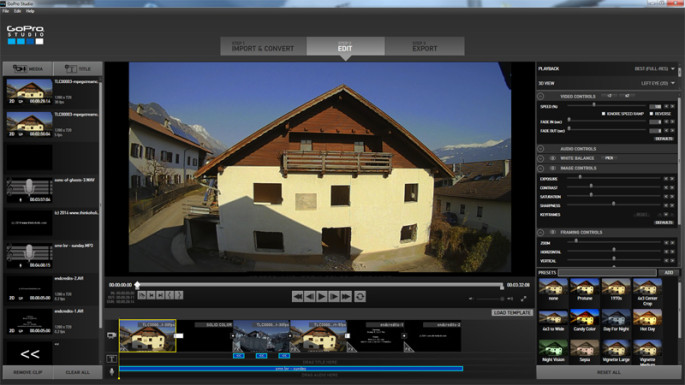
Task: Go to Step 3 Export tab
Action: [425, 46]
